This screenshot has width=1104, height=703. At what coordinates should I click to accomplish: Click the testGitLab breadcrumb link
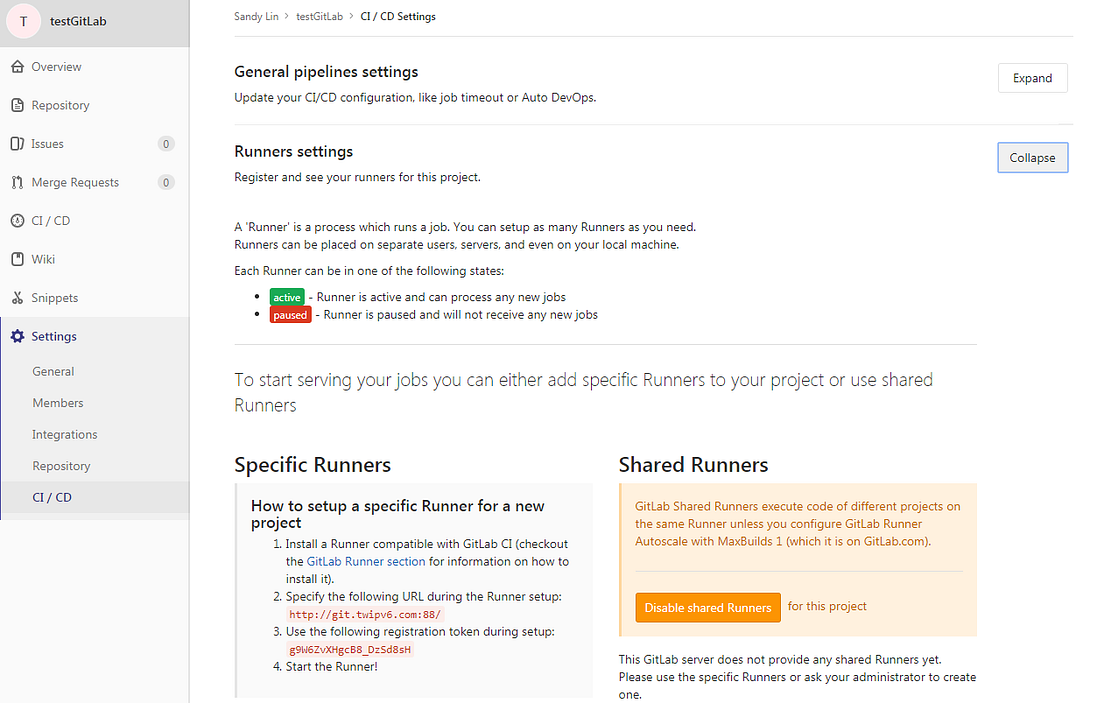pyautogui.click(x=320, y=16)
